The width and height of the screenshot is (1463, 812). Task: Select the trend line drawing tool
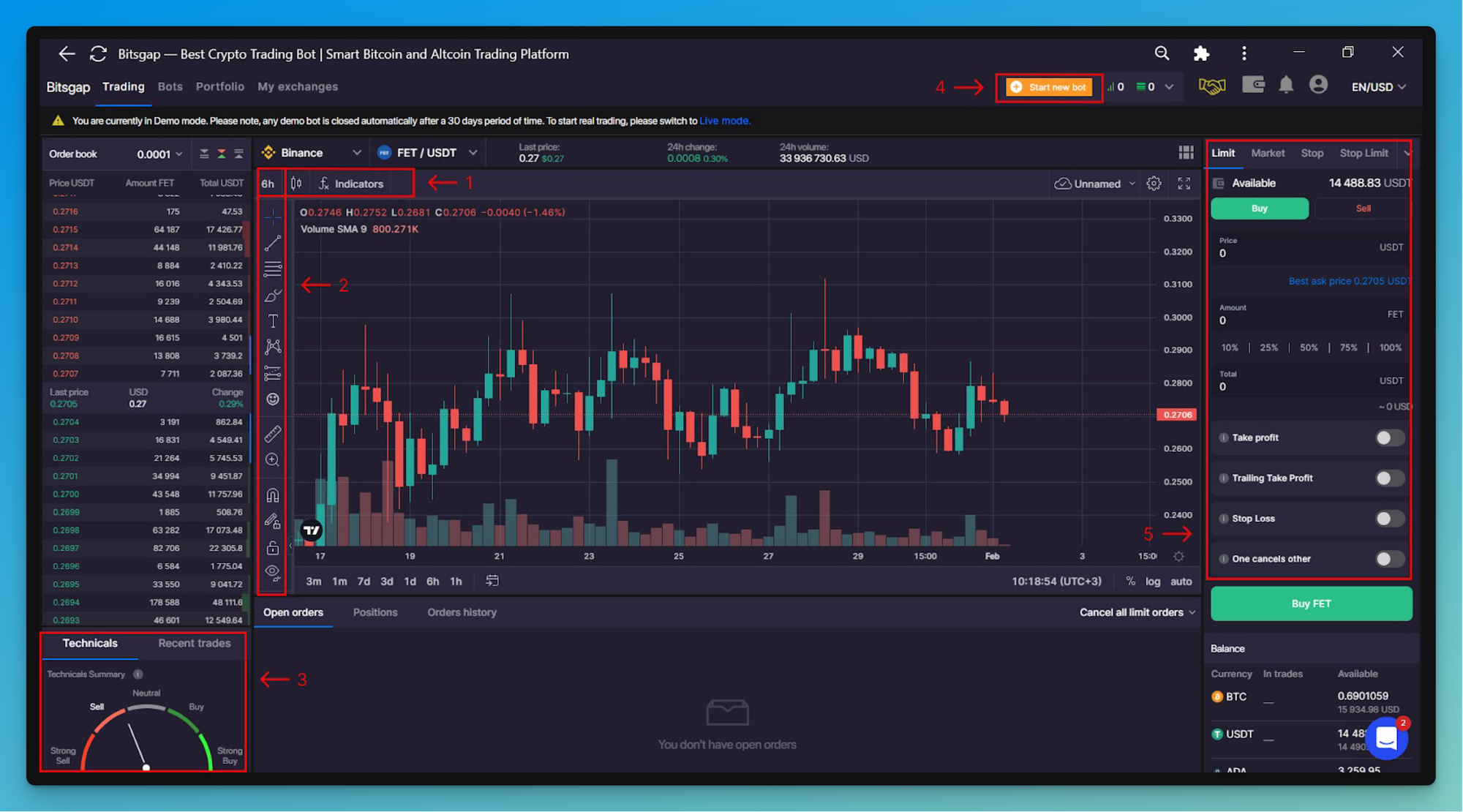coord(272,243)
